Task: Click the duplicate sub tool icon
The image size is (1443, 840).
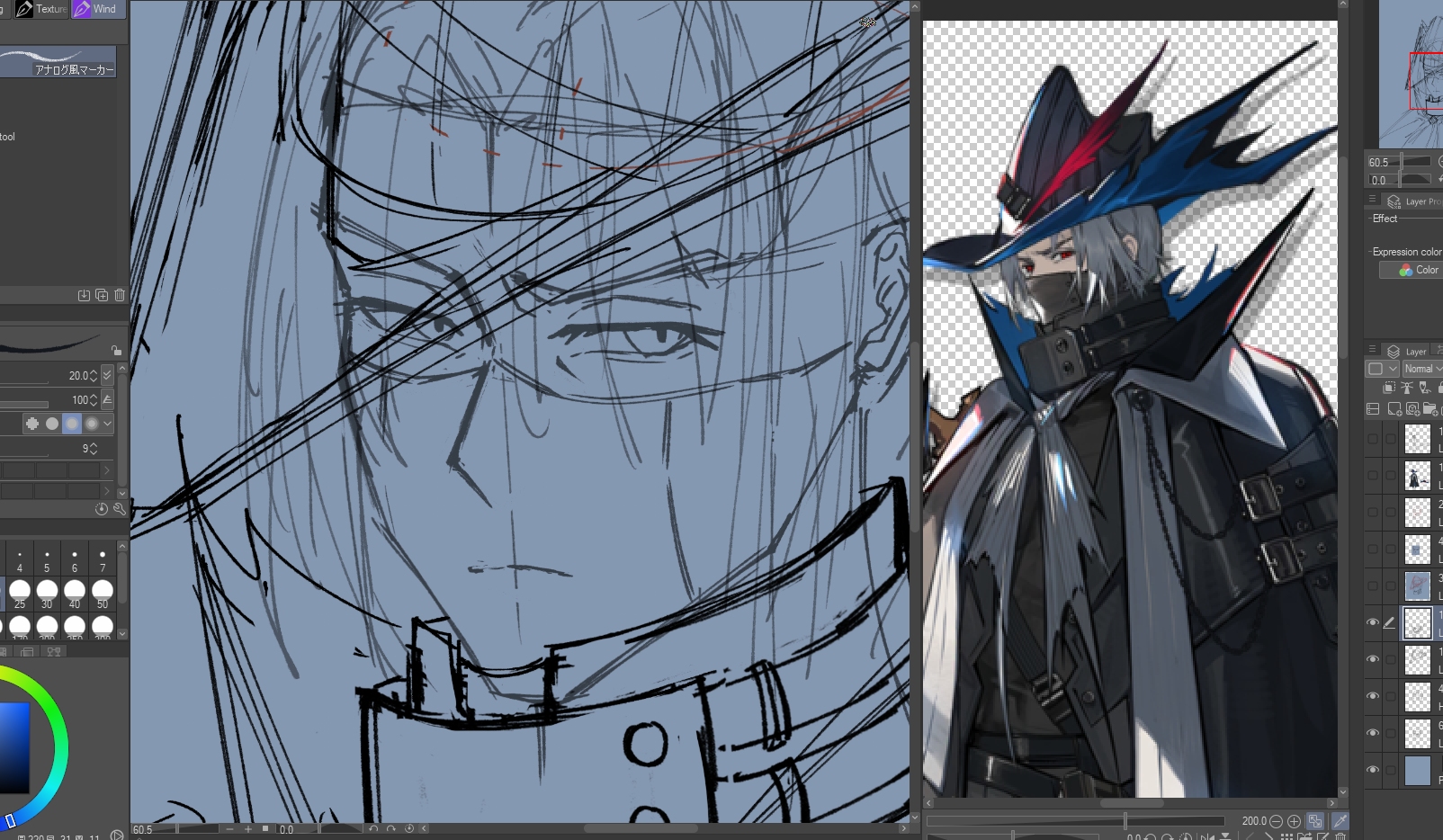Action: tap(102, 295)
